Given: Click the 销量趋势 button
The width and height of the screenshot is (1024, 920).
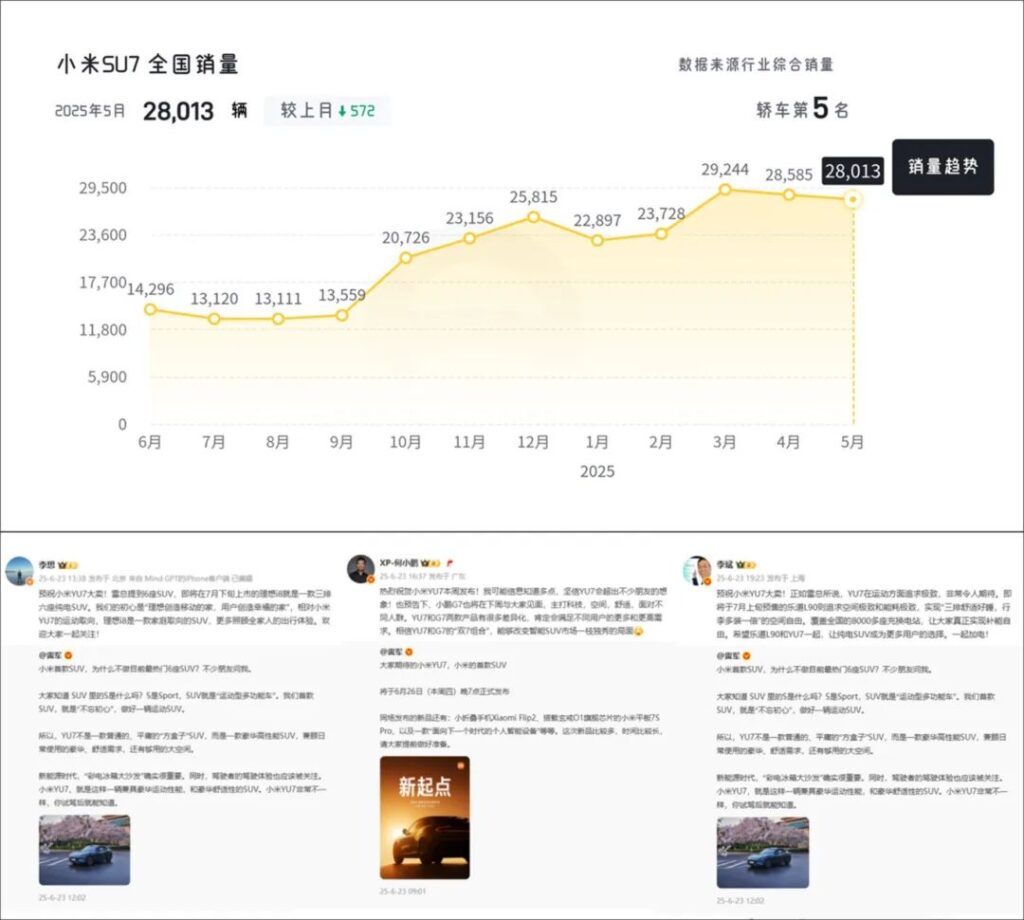Looking at the screenshot, I should (943, 167).
